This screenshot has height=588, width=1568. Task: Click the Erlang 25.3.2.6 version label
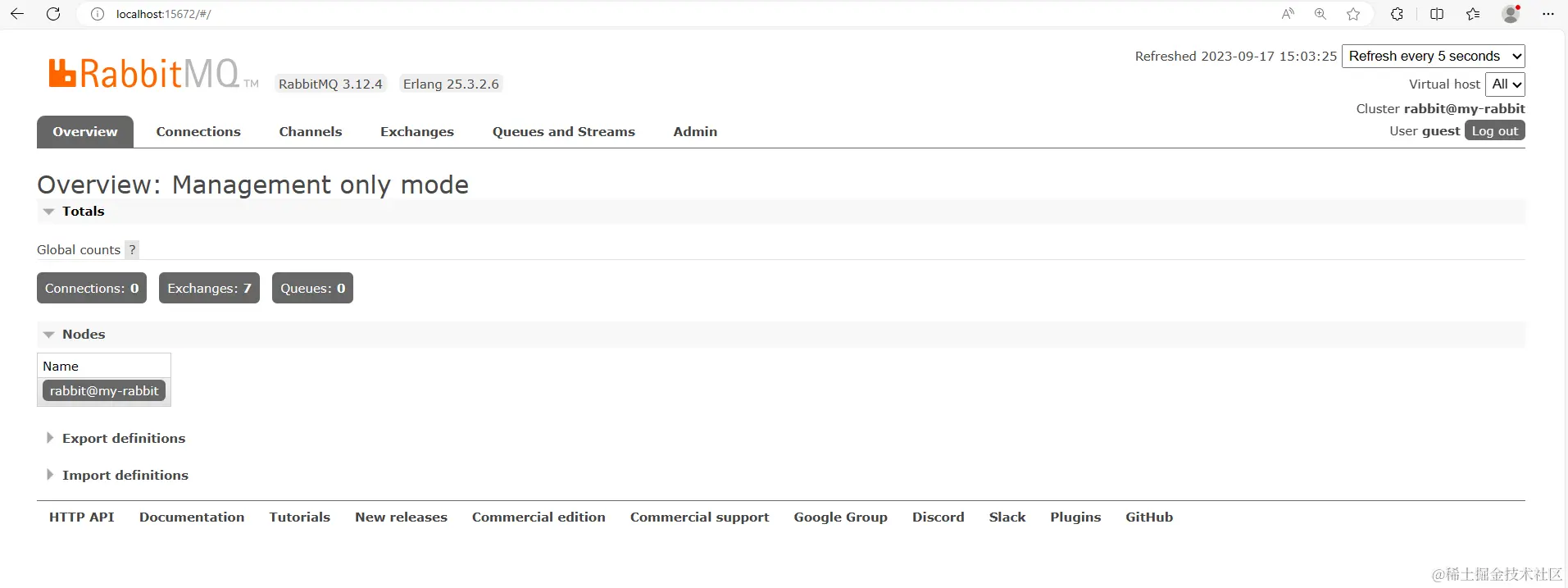coord(451,84)
